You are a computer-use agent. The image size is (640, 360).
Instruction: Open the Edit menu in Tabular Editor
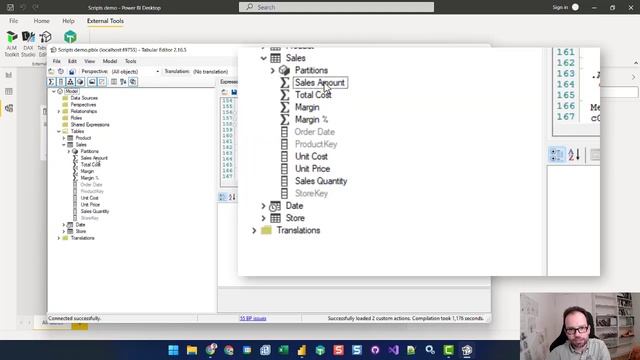[x=72, y=61]
